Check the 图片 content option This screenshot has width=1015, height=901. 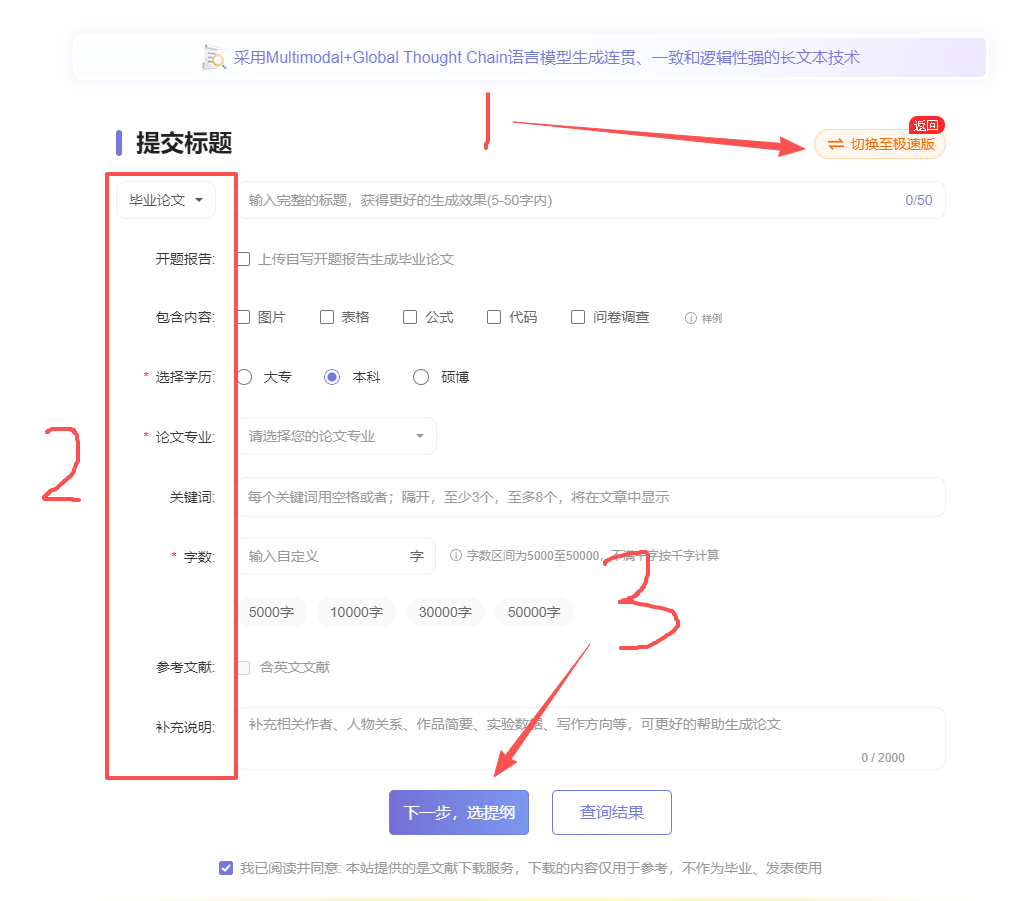tap(243, 316)
